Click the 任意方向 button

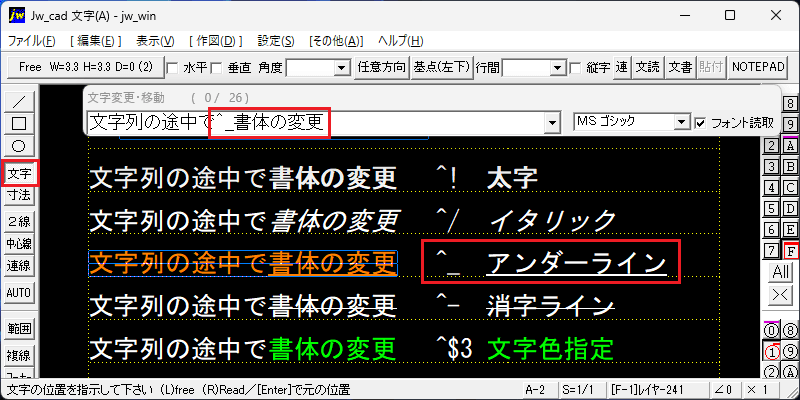(382, 67)
